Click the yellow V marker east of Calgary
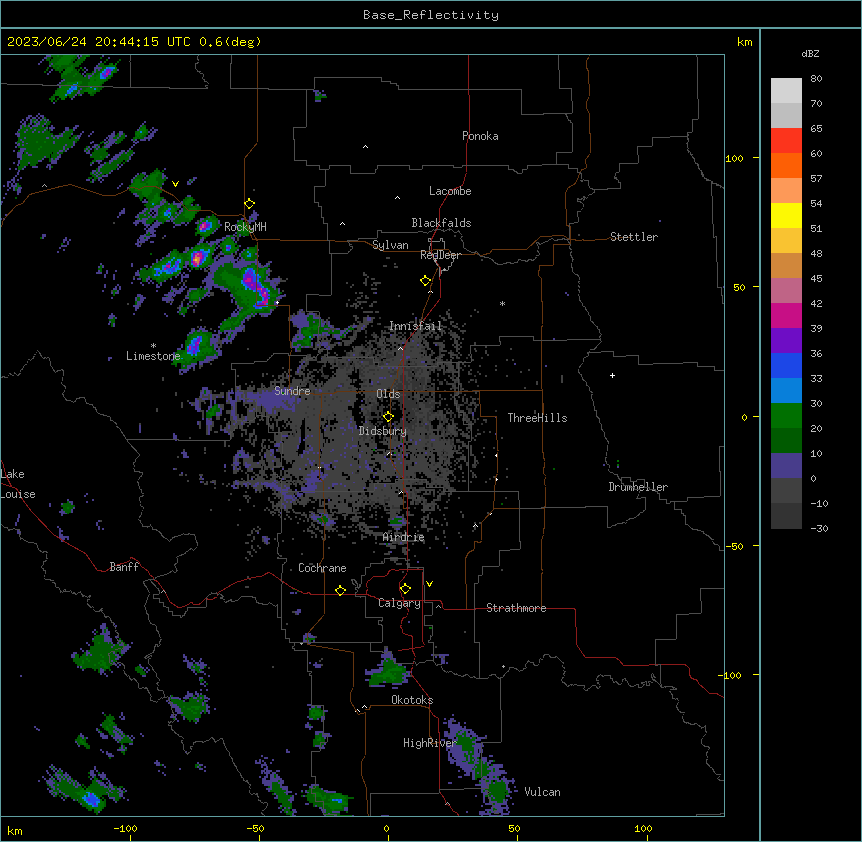 429,584
